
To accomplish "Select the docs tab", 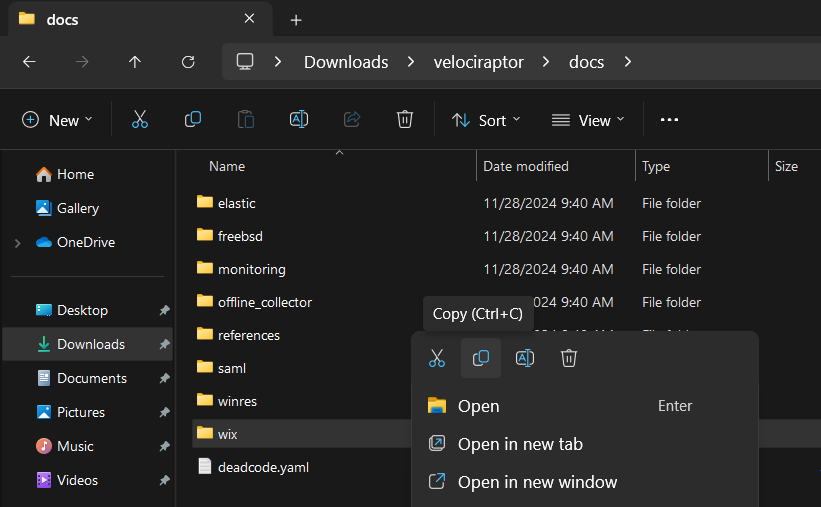I will tap(140, 19).
